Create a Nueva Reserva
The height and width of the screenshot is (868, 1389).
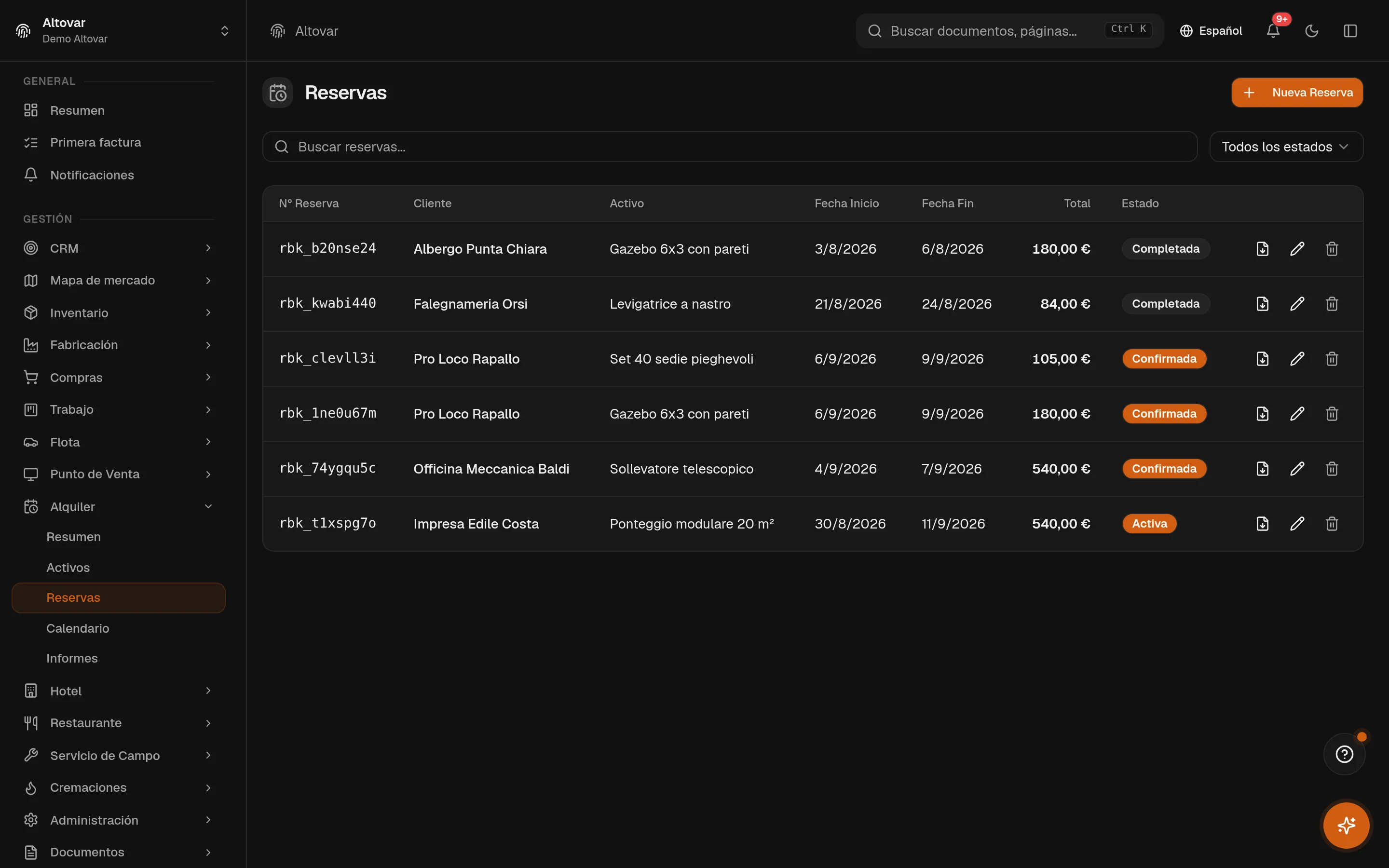1296,93
